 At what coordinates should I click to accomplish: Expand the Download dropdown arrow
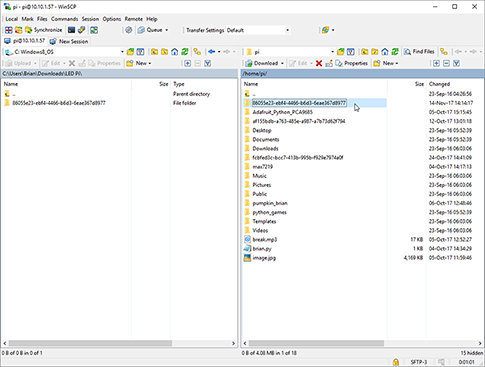coord(282,63)
